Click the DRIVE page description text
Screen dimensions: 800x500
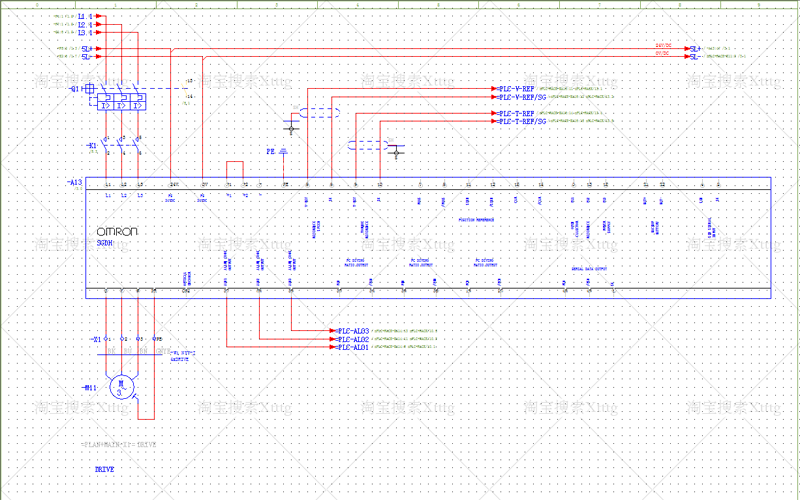tap(105, 469)
